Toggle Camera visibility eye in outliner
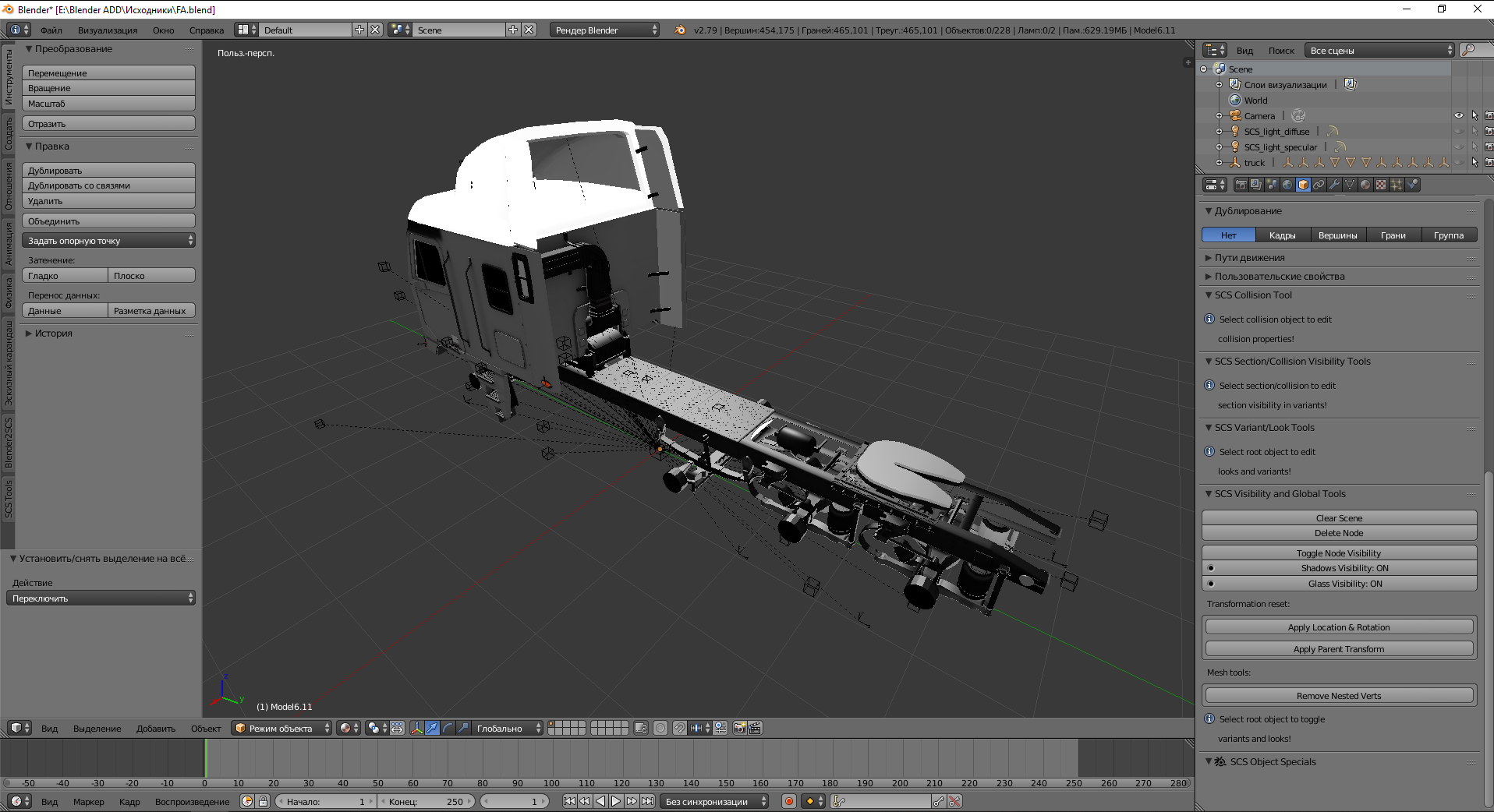This screenshot has height=812, width=1494. (1458, 115)
